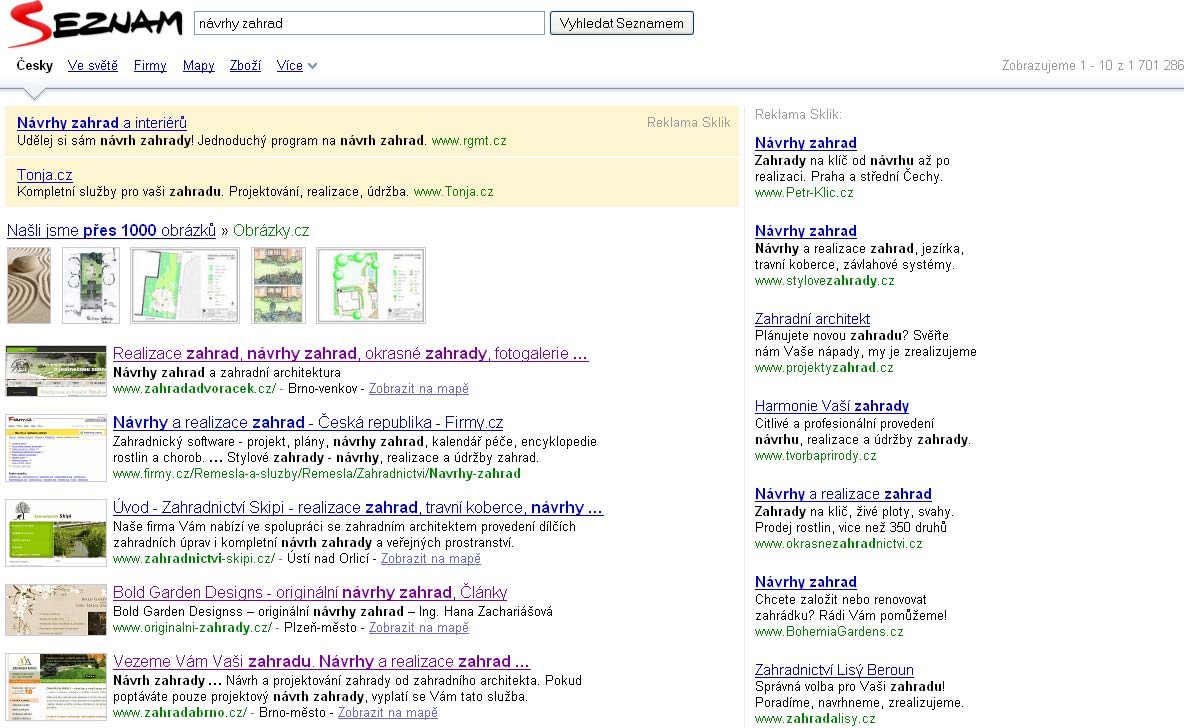Click the Bold Garden Designs preview thumbnail
Viewport: 1184px width, 728px height.
tap(56, 609)
